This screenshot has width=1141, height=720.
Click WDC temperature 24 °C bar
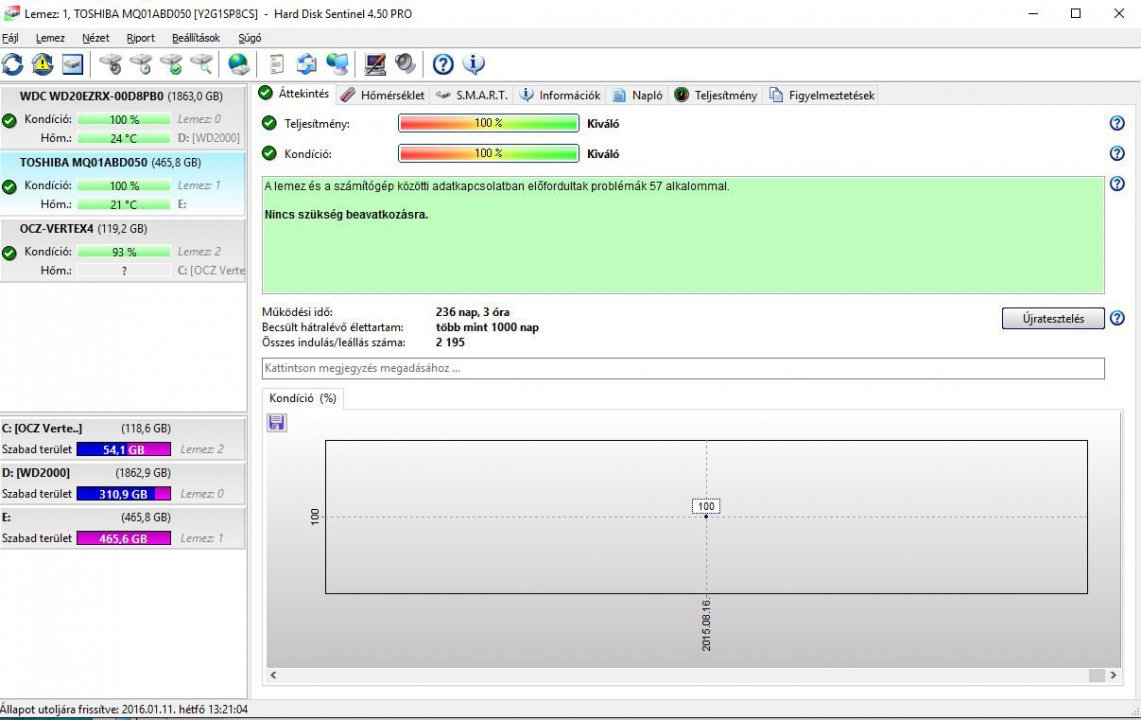pos(124,138)
